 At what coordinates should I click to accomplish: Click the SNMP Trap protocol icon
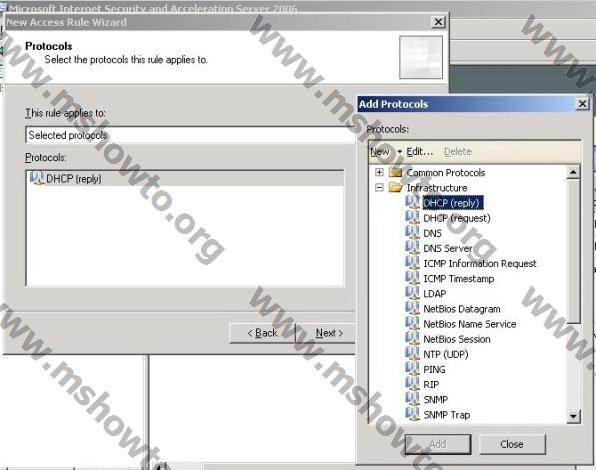pos(412,414)
